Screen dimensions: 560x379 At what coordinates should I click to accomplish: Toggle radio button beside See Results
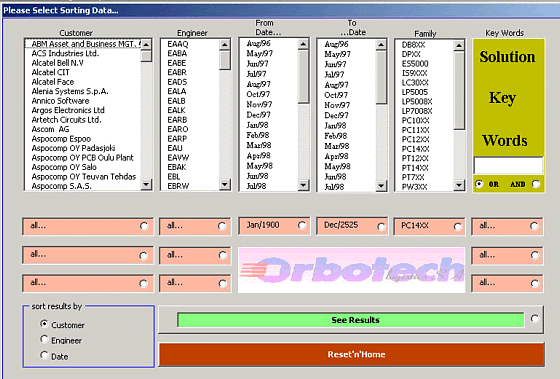[x=535, y=318]
